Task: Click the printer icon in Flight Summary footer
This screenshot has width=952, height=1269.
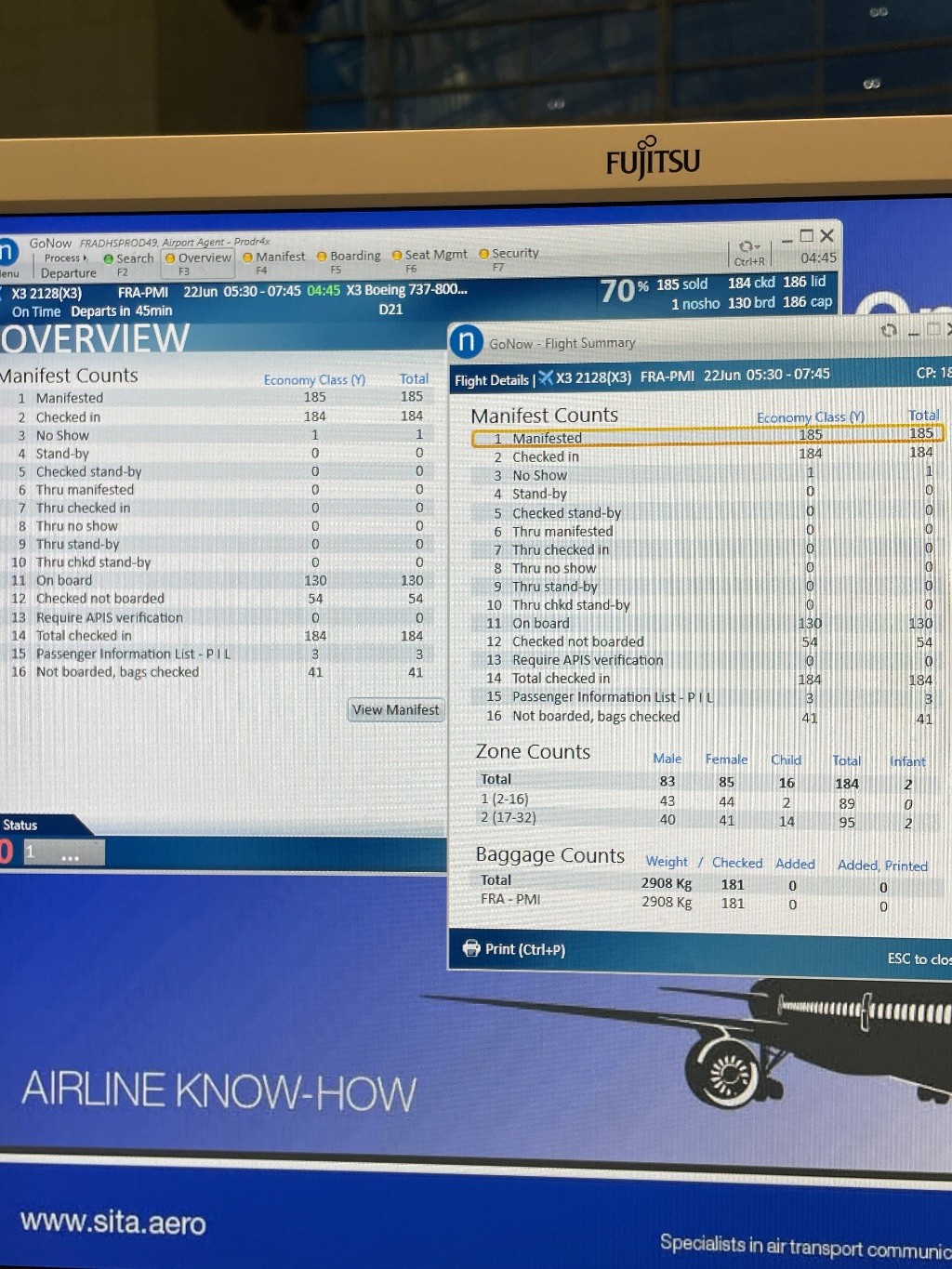Action: pyautogui.click(x=471, y=948)
